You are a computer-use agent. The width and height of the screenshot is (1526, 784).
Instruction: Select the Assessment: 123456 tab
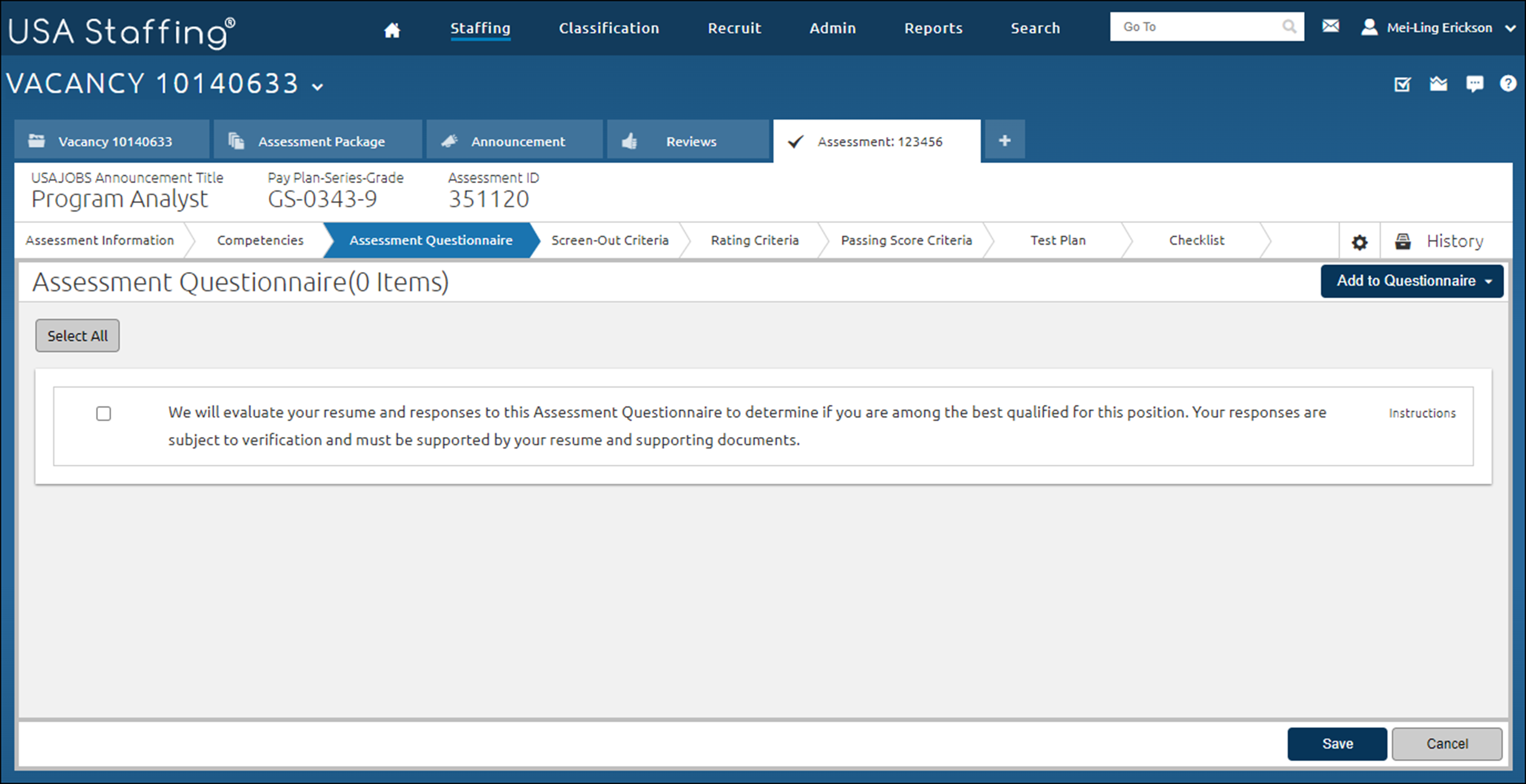pyautogui.click(x=877, y=141)
